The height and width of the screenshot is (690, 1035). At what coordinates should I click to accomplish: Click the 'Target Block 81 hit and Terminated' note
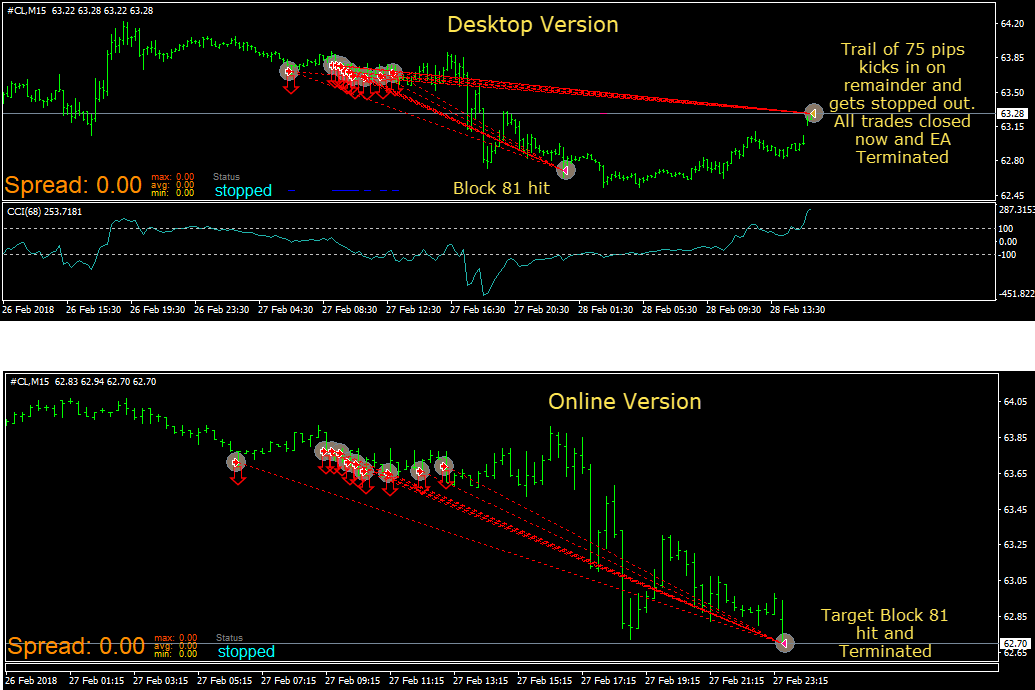click(x=885, y=633)
